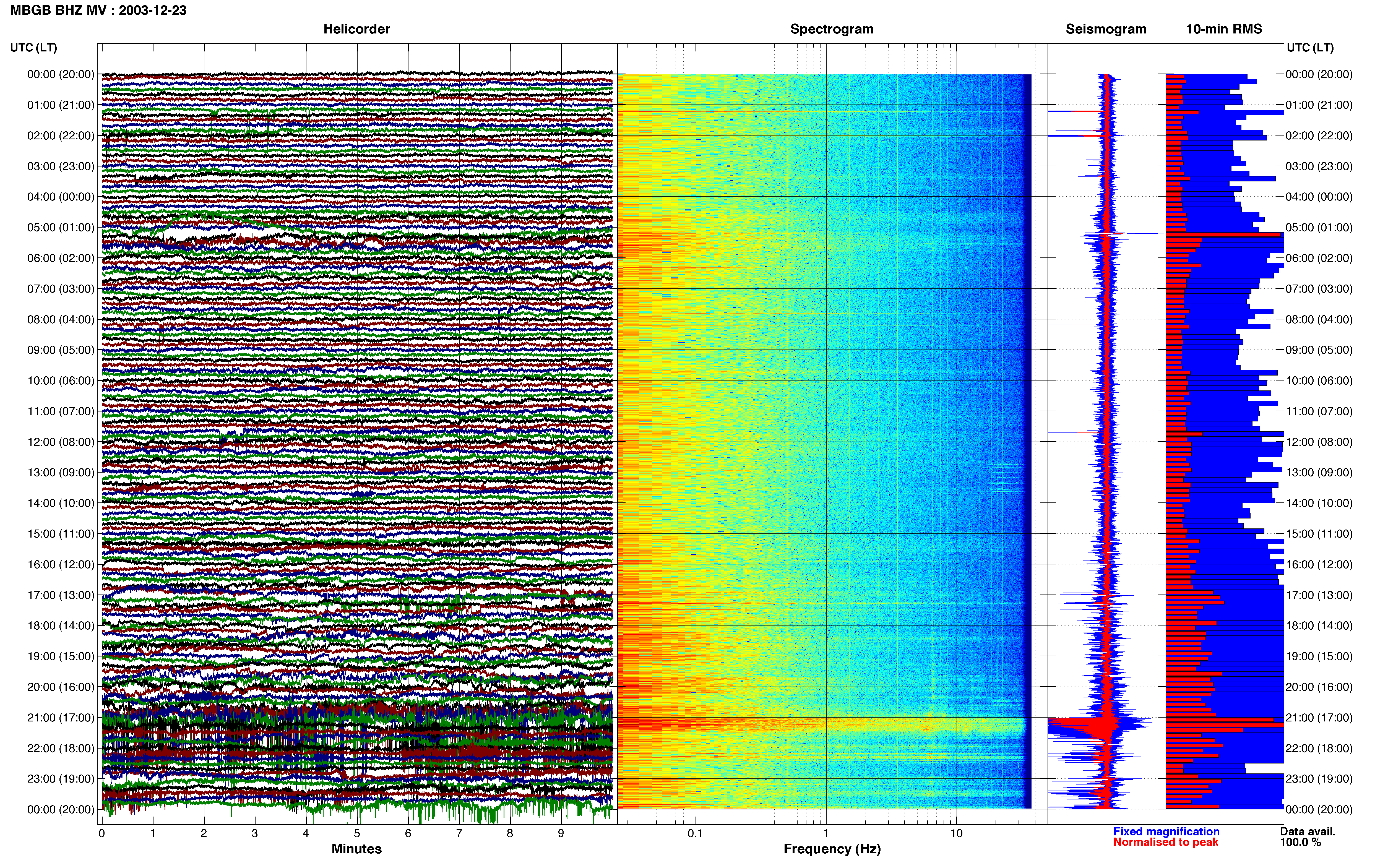Click the blue 'Fixed magnification' legend text
This screenshot has height=868, width=1388.
coord(1166,831)
